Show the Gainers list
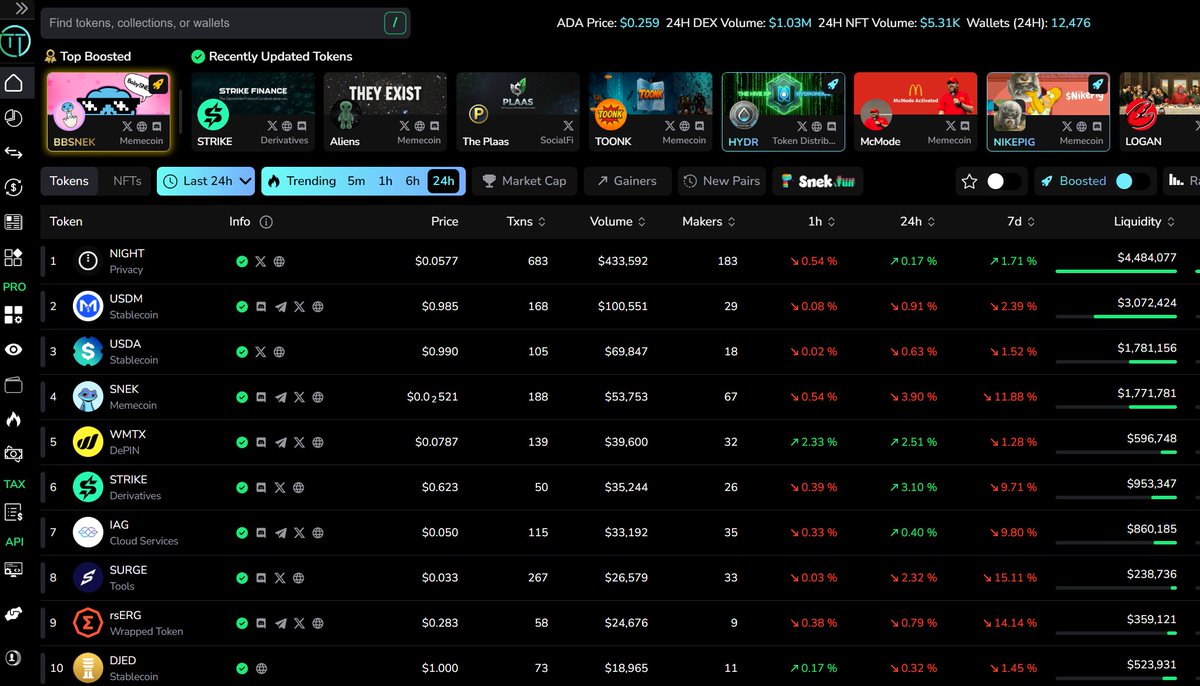This screenshot has height=686, width=1200. (x=627, y=181)
